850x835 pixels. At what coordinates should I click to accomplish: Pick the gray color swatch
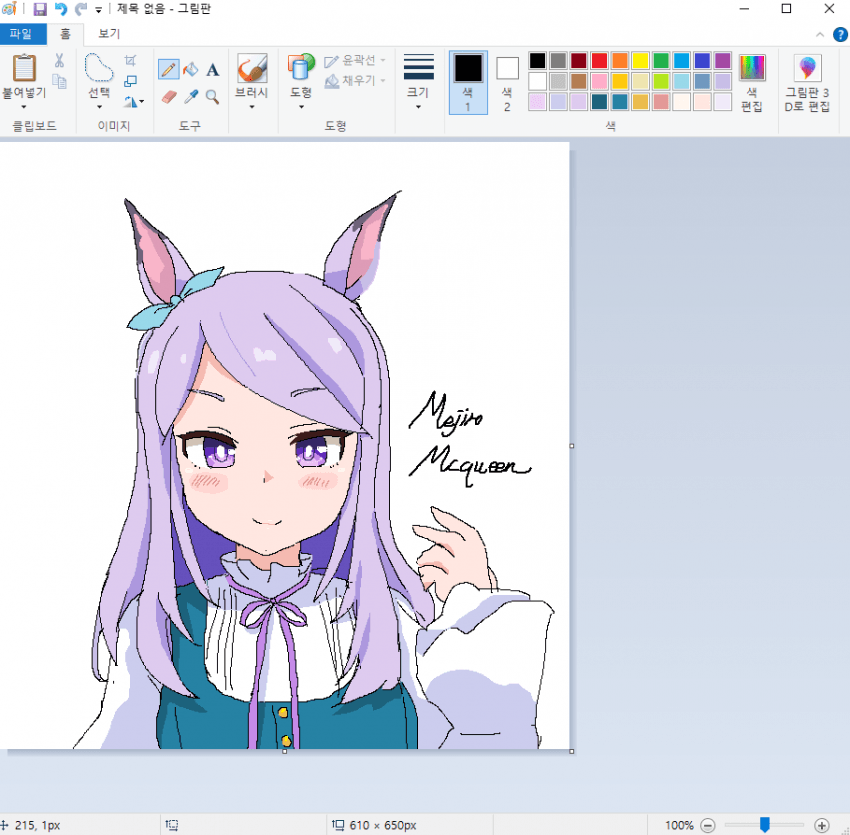pyautogui.click(x=558, y=60)
